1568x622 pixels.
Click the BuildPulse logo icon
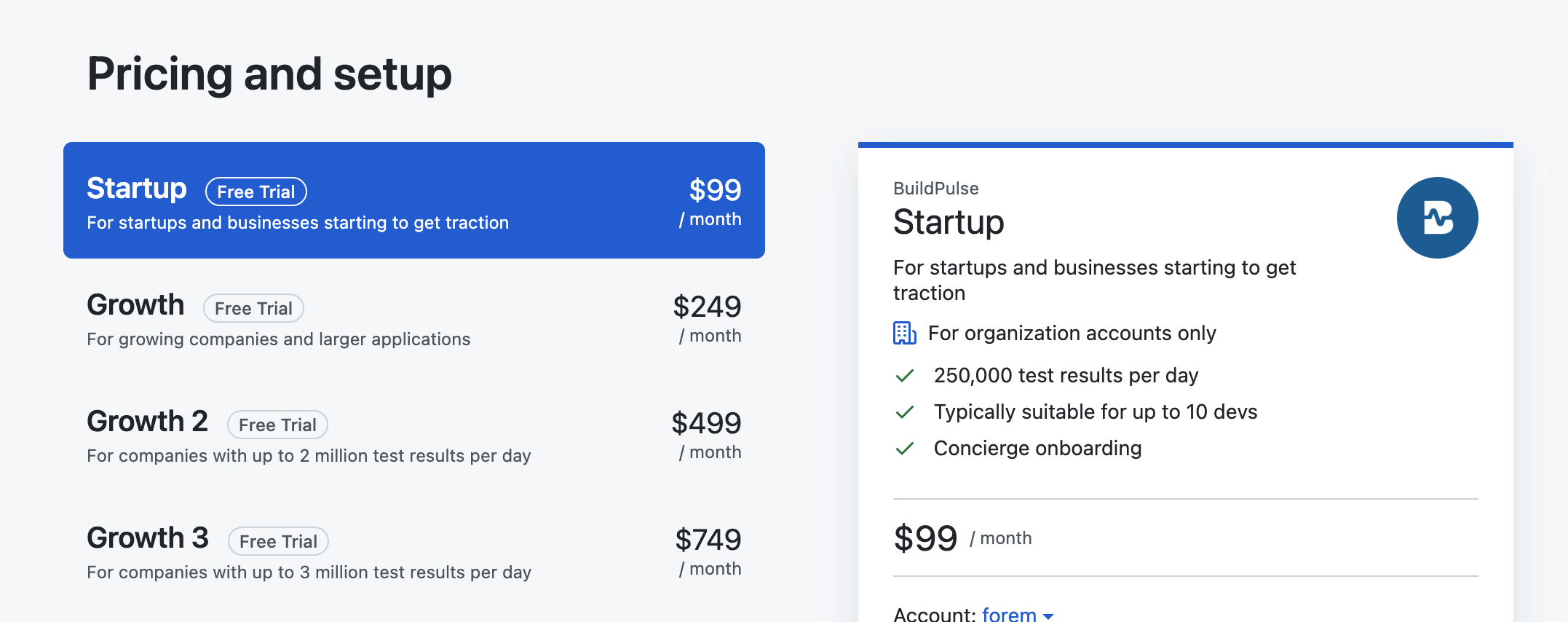click(1437, 218)
